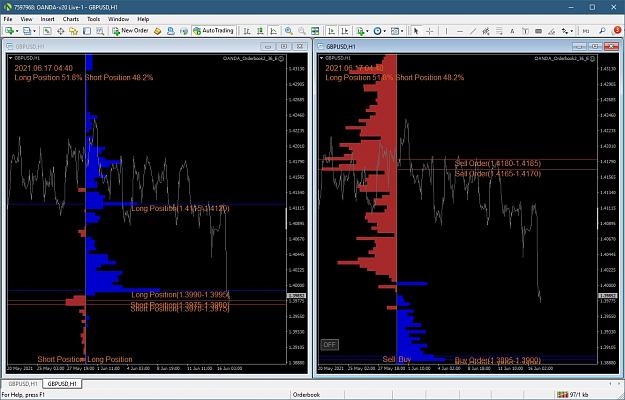Zoom out of the chart
Image resolution: width=625 pixels, height=400 pixels.
[302, 31]
